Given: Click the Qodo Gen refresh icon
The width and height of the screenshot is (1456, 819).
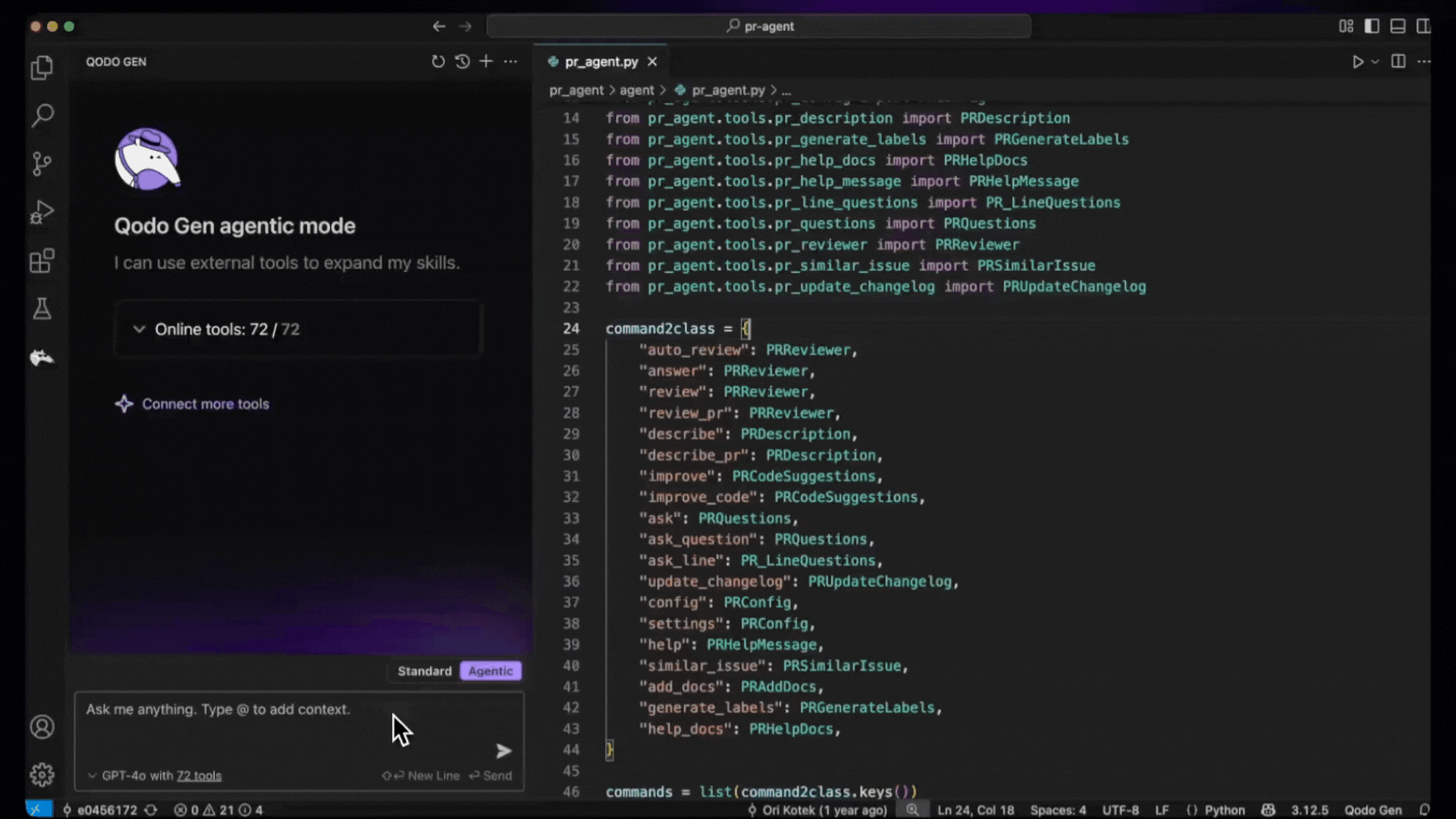Looking at the screenshot, I should [438, 61].
